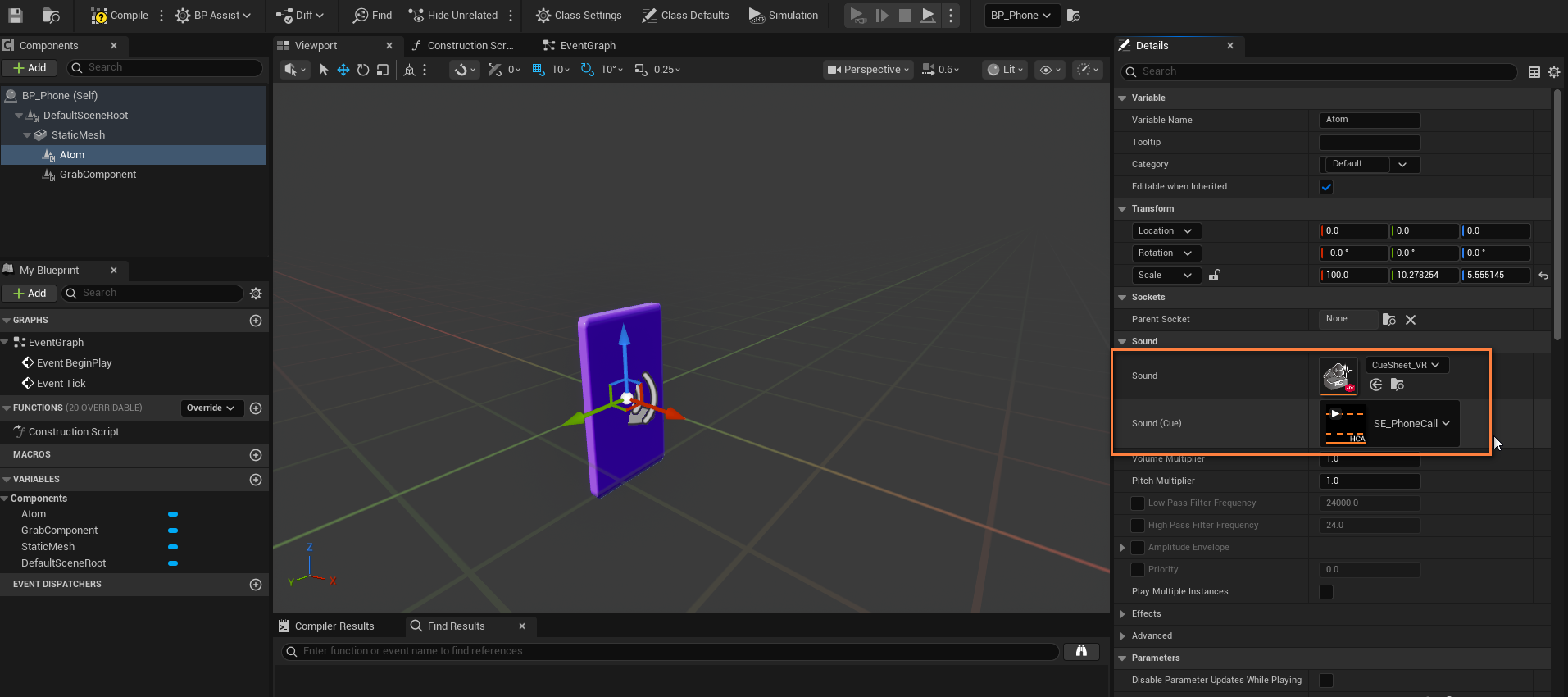Add a new variable with plus icon
The width and height of the screenshot is (1568, 697).
click(256, 480)
